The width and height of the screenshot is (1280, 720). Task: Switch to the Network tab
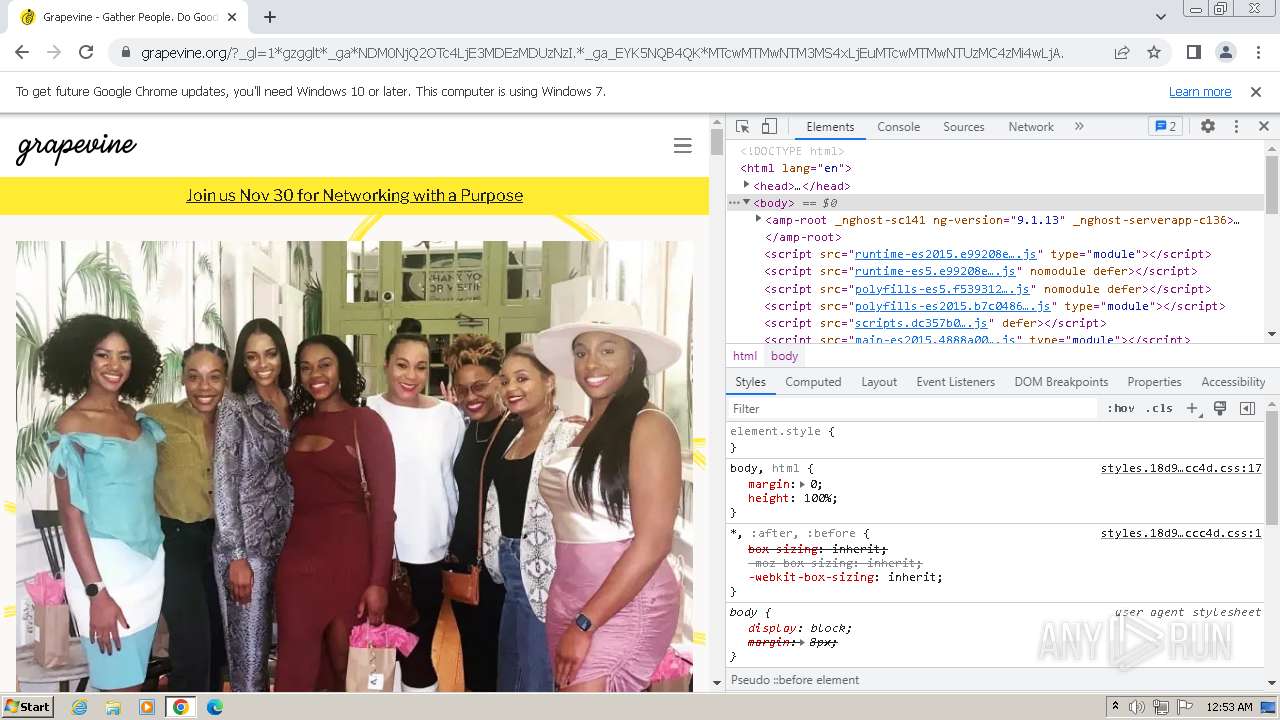click(x=1031, y=127)
